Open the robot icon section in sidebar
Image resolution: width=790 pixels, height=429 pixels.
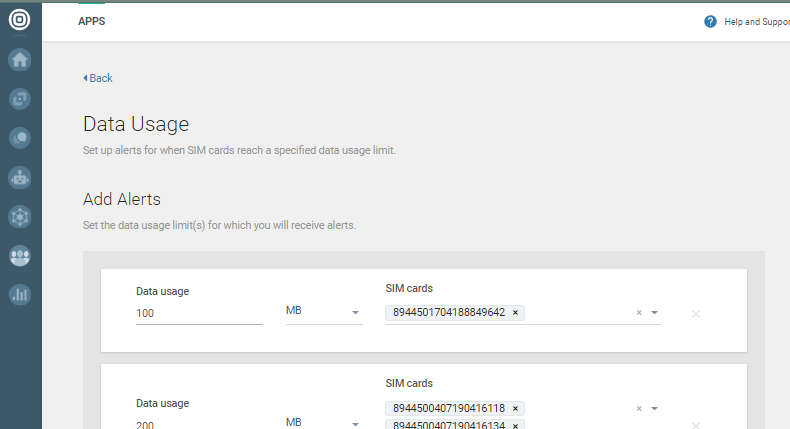click(x=20, y=177)
